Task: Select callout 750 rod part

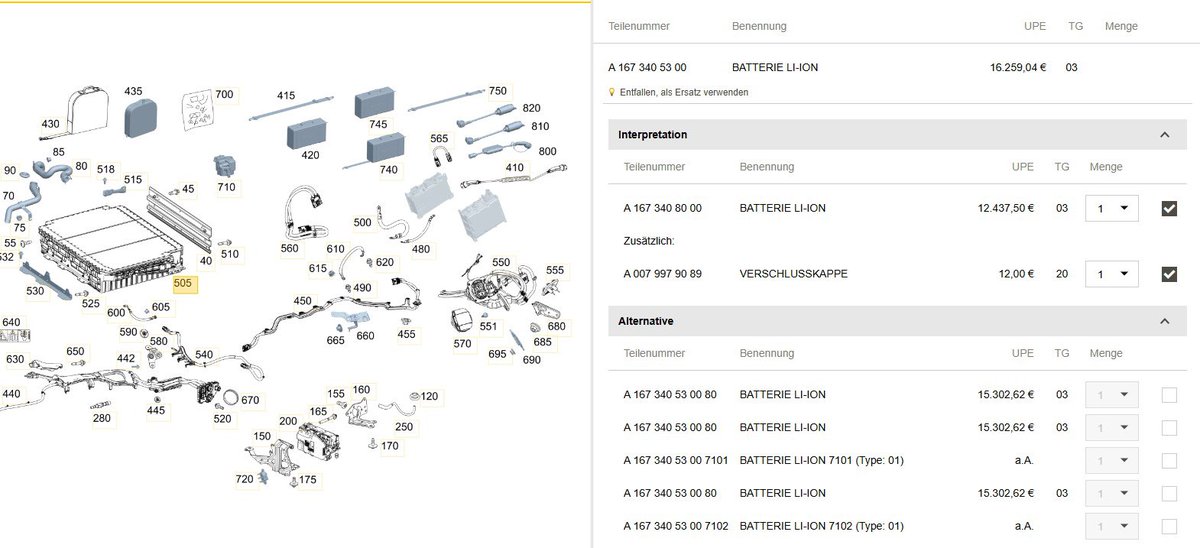Action: tap(497, 91)
